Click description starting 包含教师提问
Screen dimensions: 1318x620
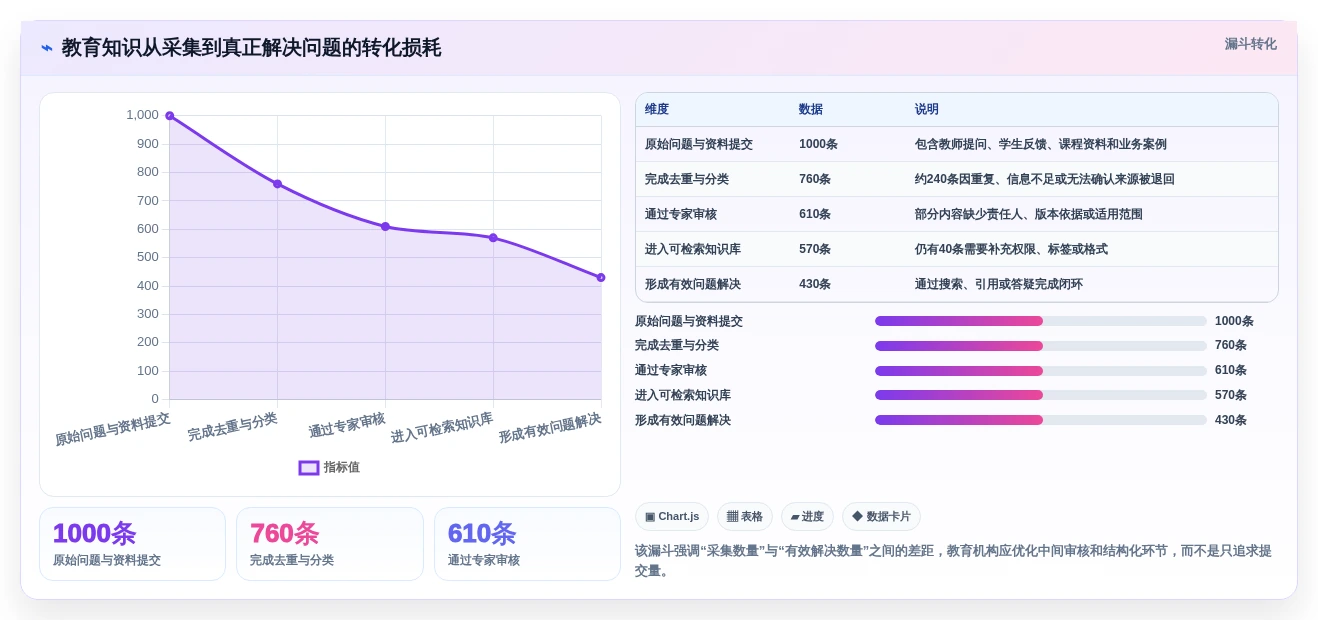pyautogui.click(x=1041, y=144)
